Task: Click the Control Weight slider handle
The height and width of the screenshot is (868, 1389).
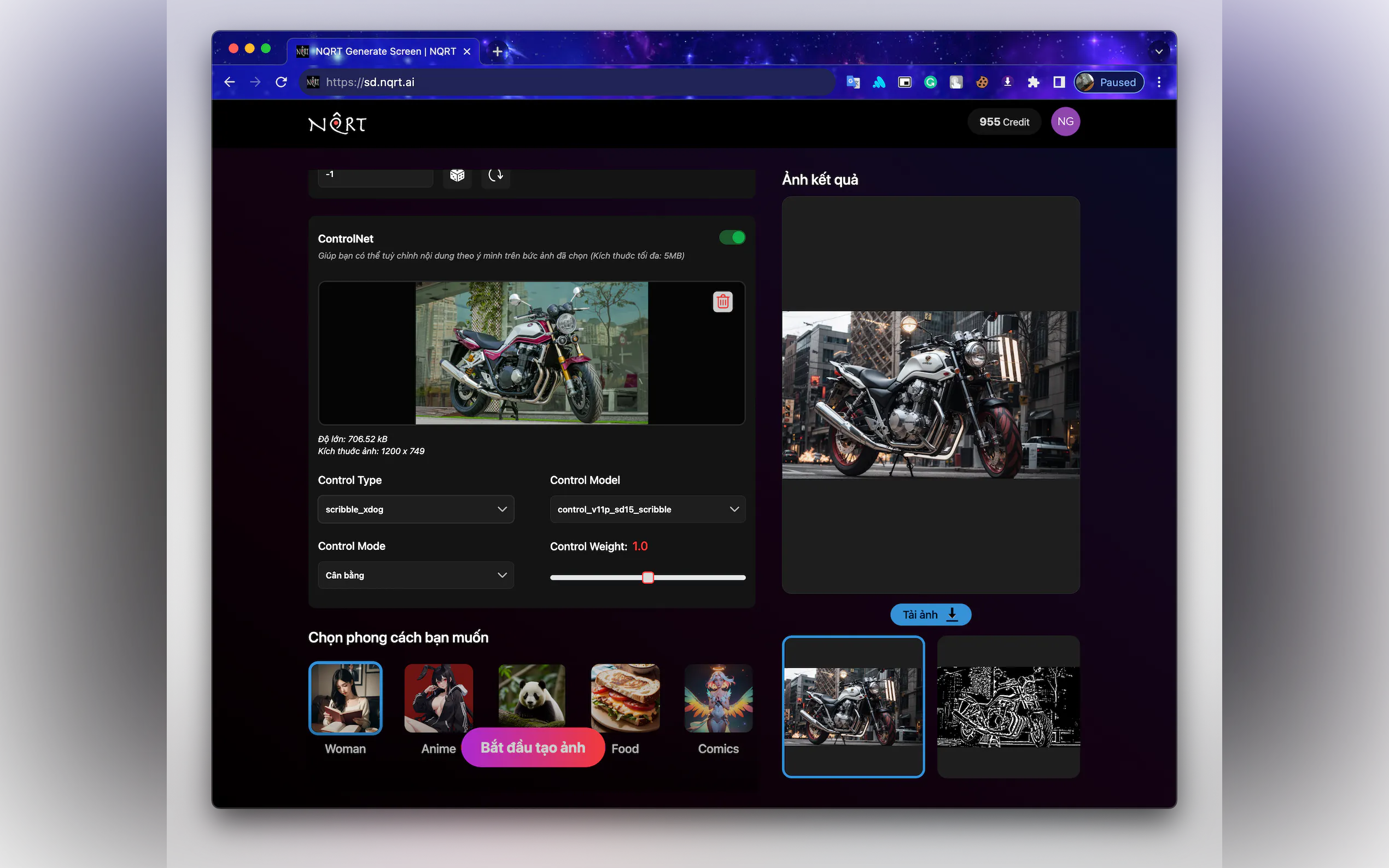Action: point(647,578)
